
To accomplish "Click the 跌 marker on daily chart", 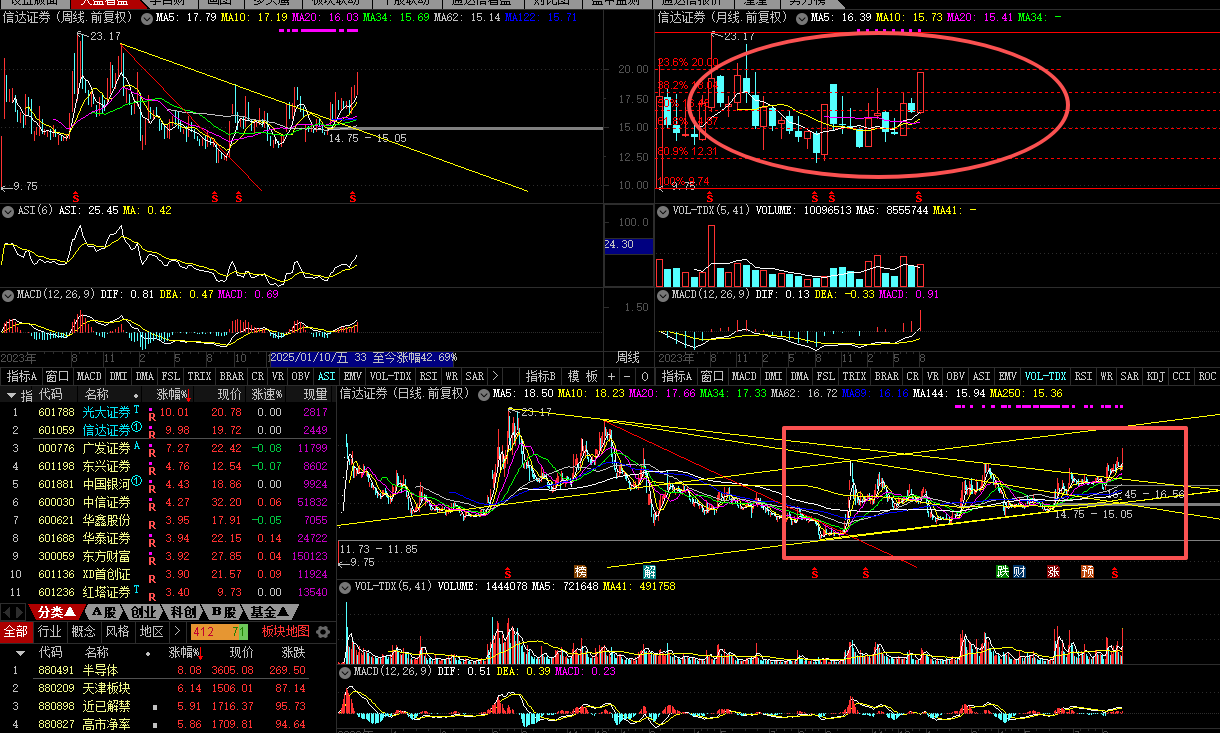I will coord(1002,572).
